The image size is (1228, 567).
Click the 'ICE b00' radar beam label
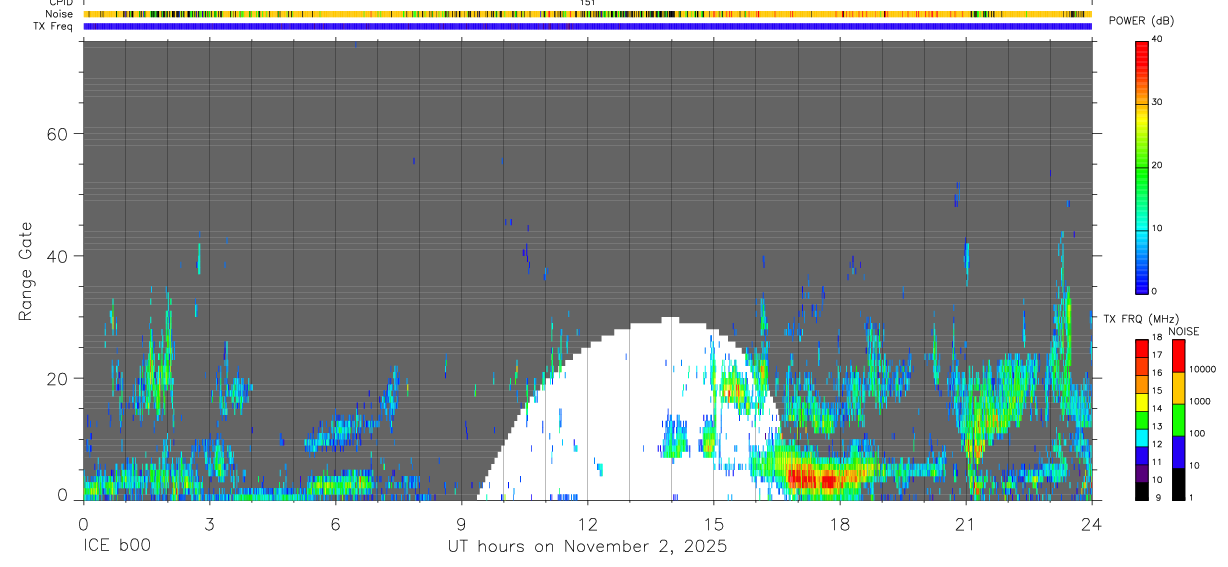[118, 546]
